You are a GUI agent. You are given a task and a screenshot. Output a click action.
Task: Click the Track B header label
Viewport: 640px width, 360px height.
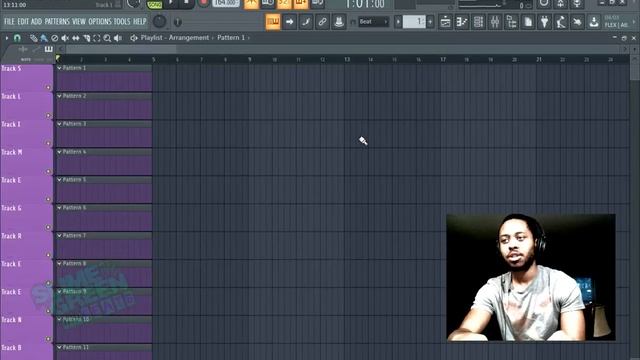pyautogui.click(x=11, y=348)
